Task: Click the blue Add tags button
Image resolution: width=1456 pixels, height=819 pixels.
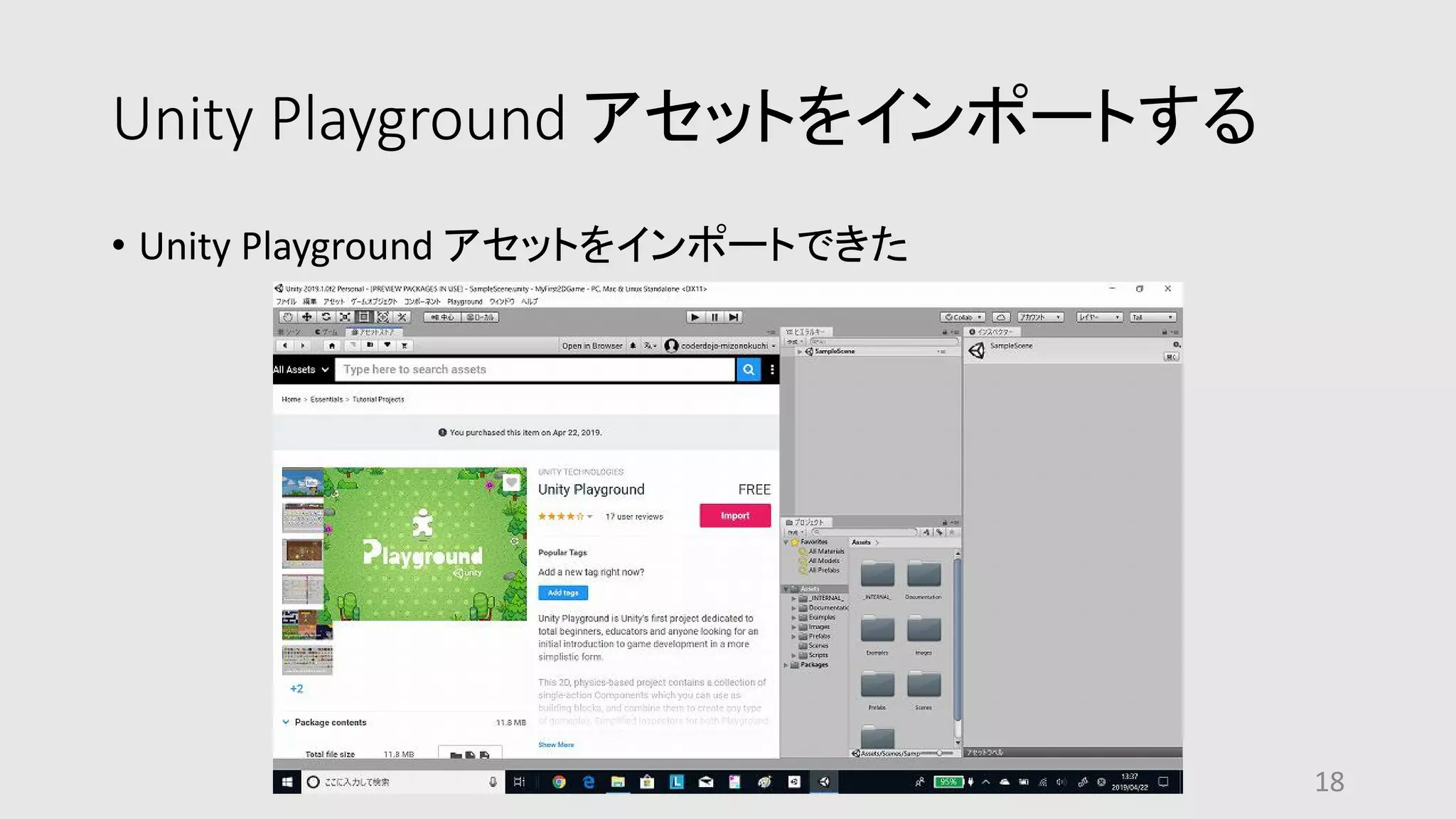Action: [563, 593]
